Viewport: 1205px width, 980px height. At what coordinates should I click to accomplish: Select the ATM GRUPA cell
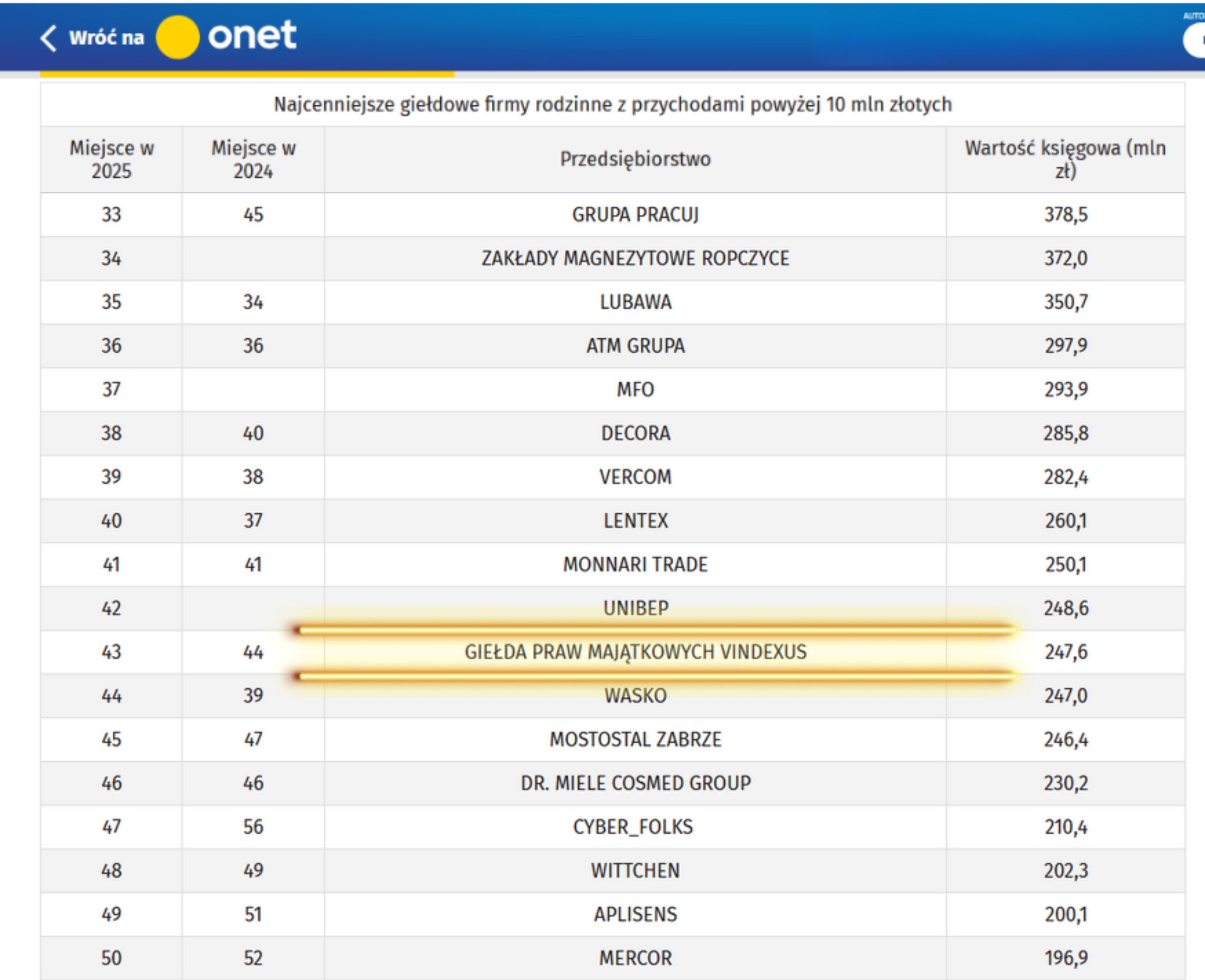635,346
